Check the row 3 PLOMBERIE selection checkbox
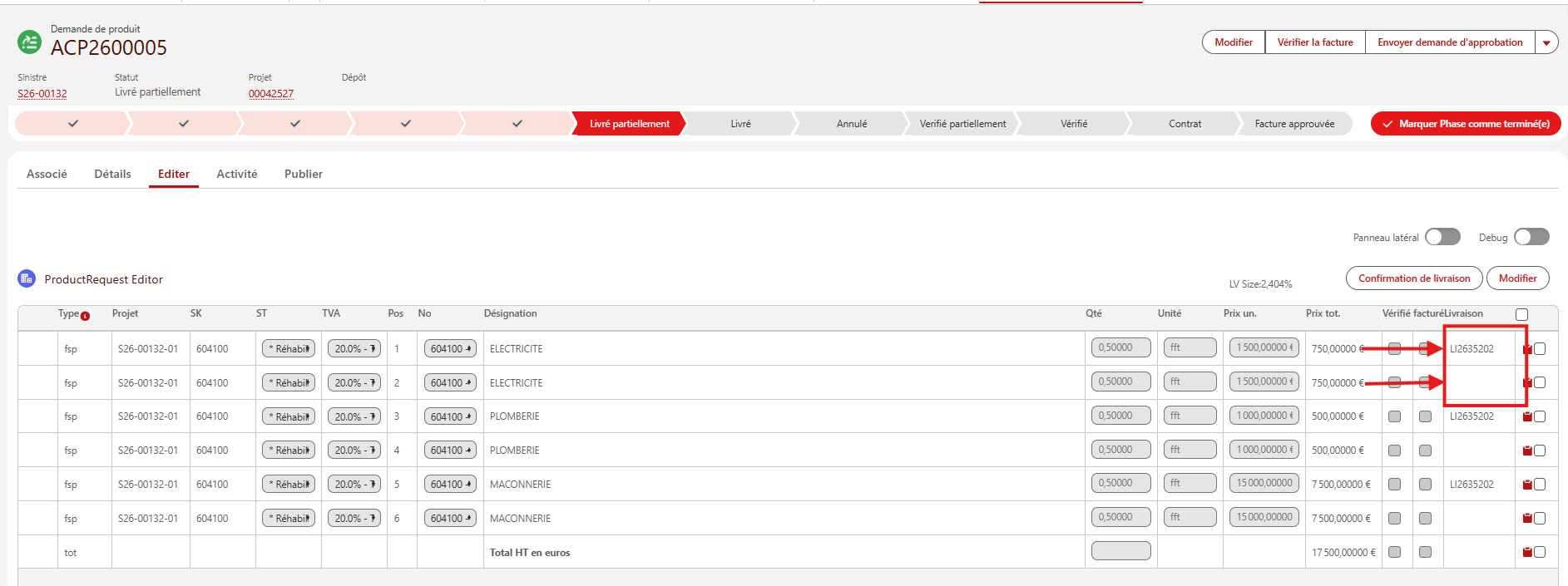Image resolution: width=1568 pixels, height=586 pixels. [1540, 416]
